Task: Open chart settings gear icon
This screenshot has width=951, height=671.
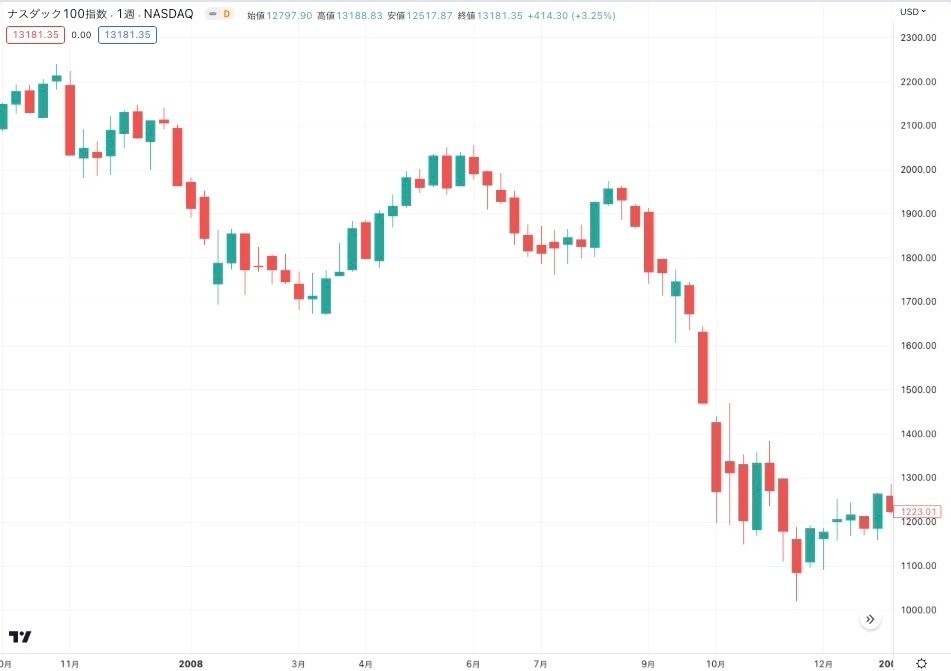Action: [921, 662]
